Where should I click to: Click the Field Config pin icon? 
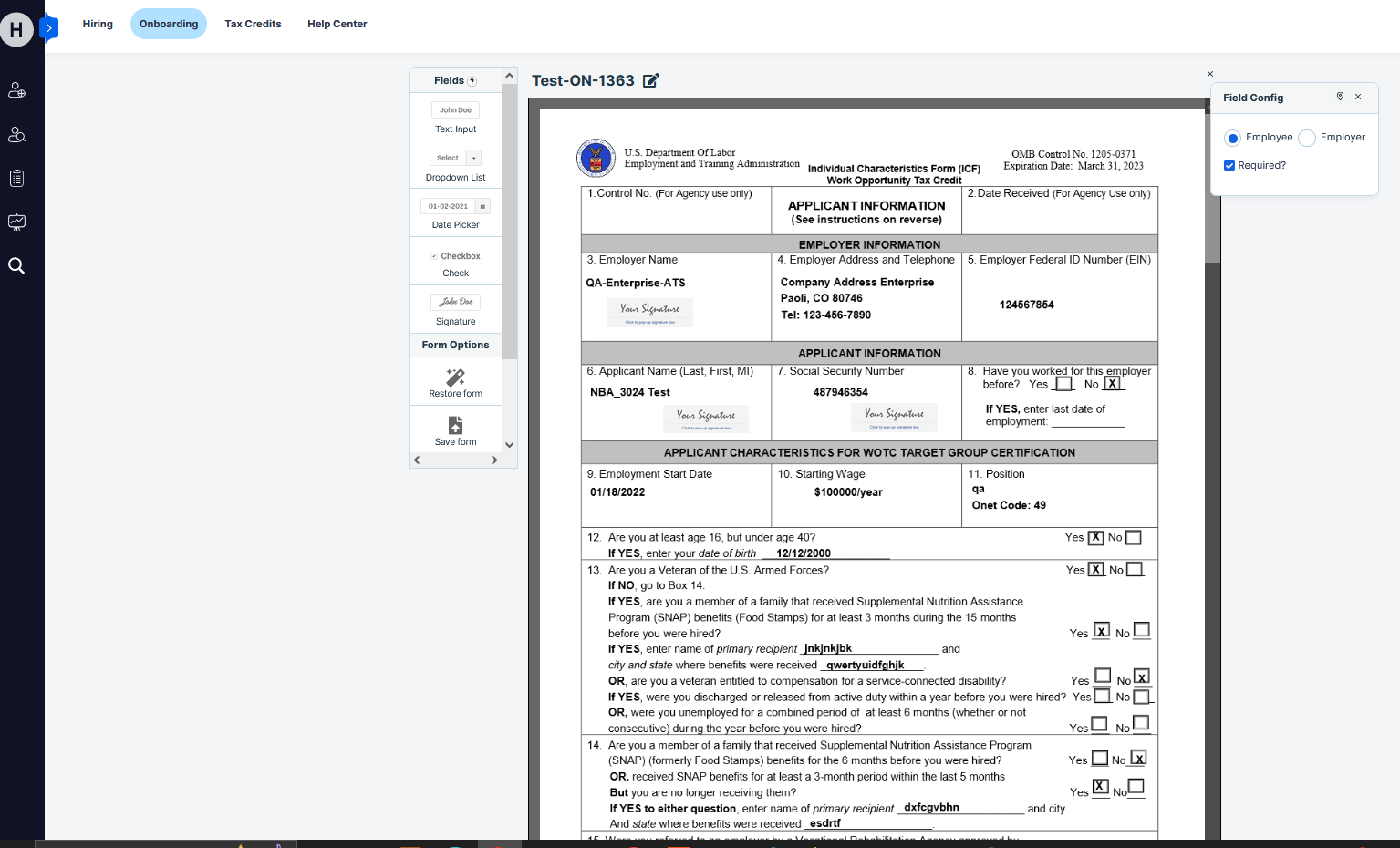click(1340, 97)
